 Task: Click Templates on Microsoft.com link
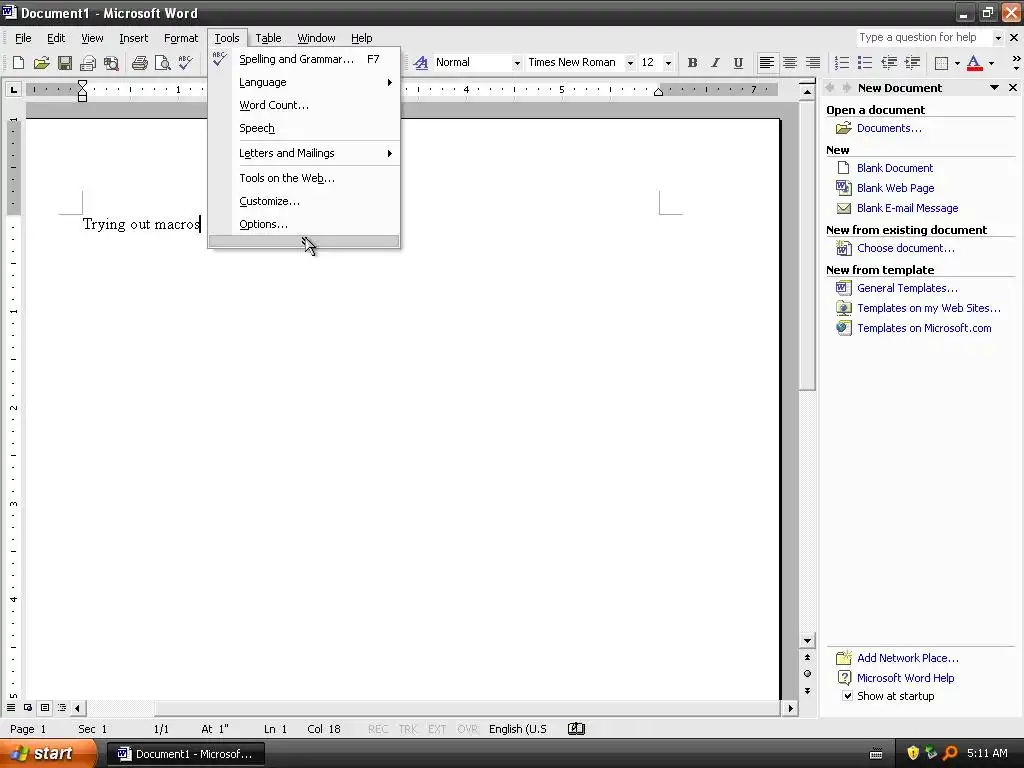point(924,328)
